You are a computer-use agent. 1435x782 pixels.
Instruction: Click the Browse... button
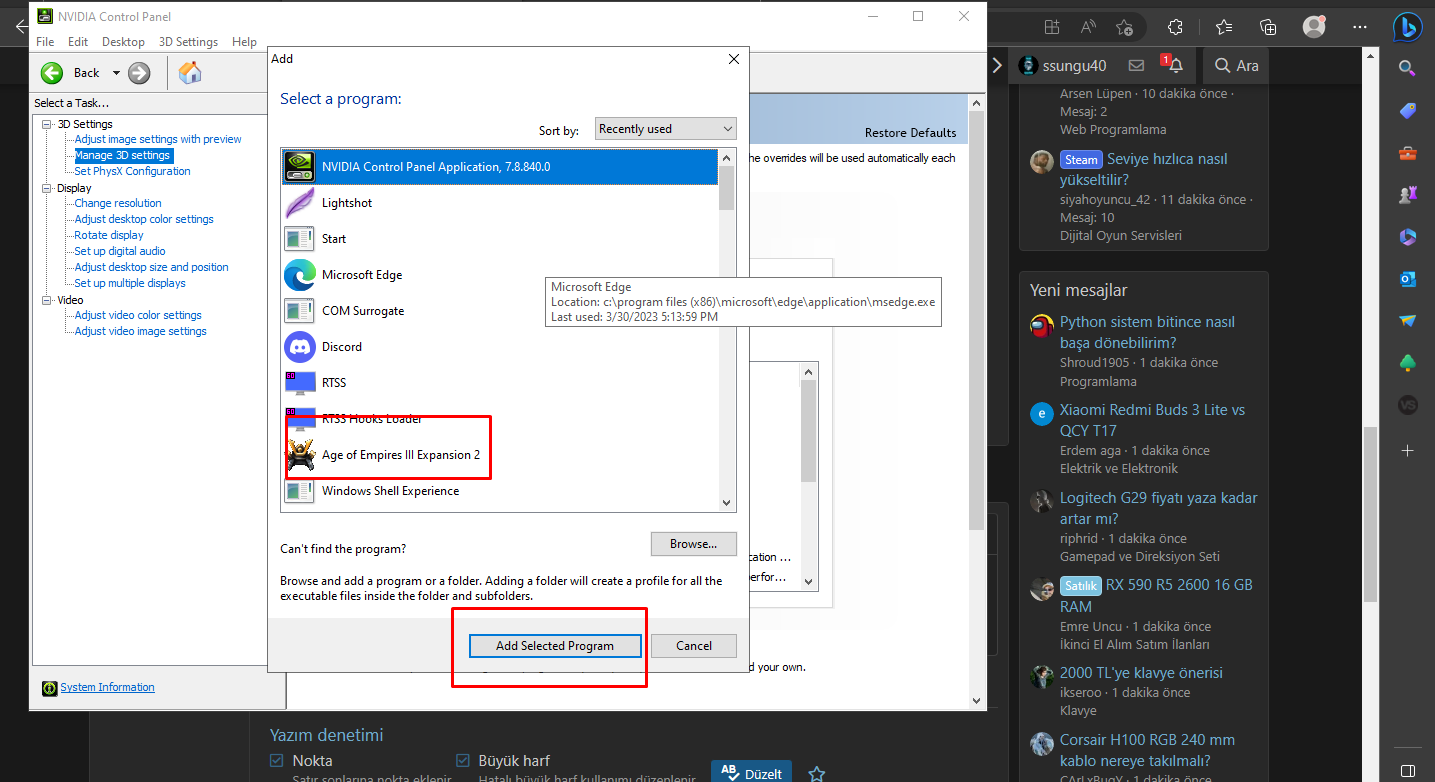pos(694,544)
